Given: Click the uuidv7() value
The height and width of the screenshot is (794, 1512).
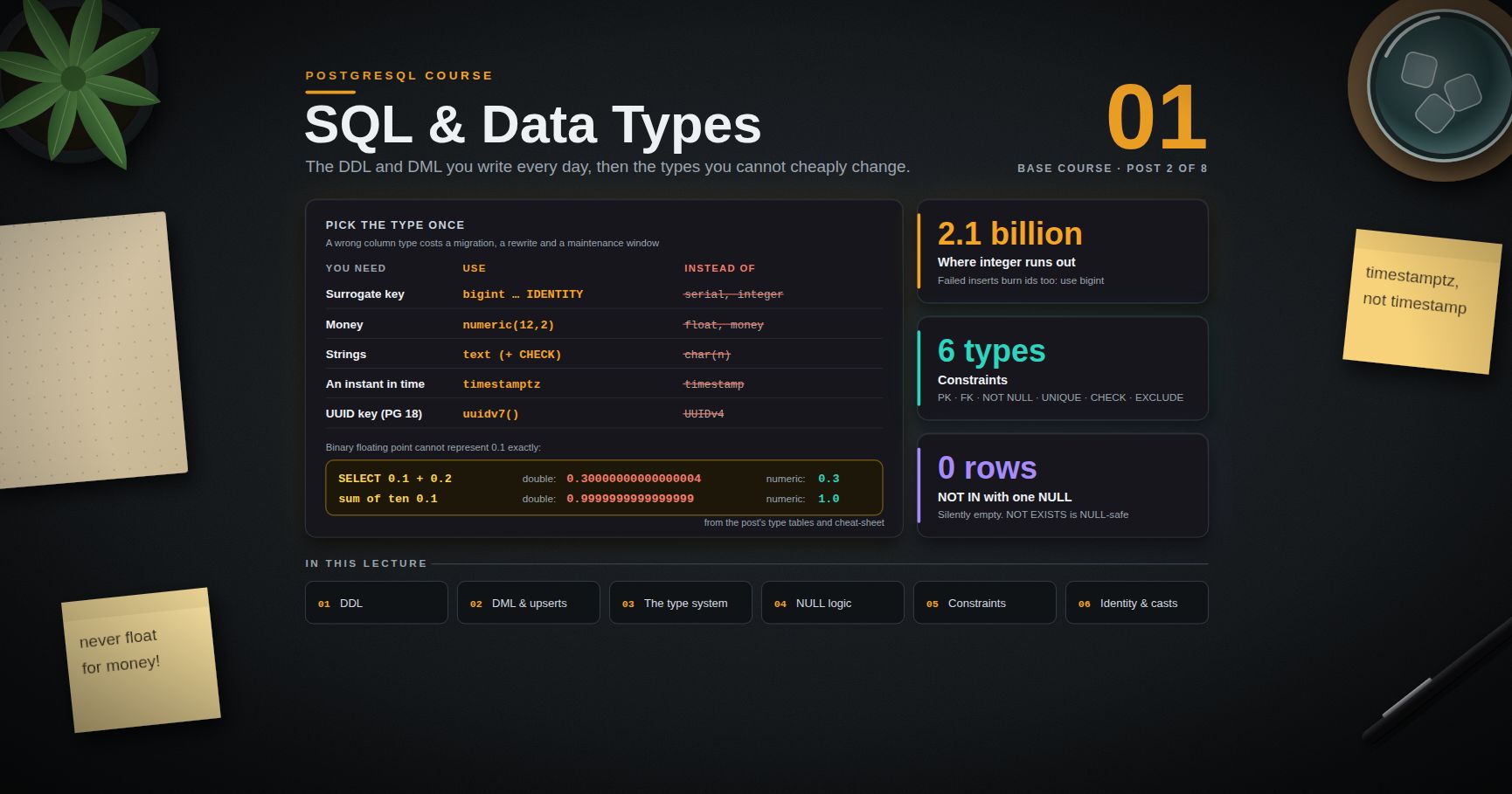Looking at the screenshot, I should (x=490, y=414).
